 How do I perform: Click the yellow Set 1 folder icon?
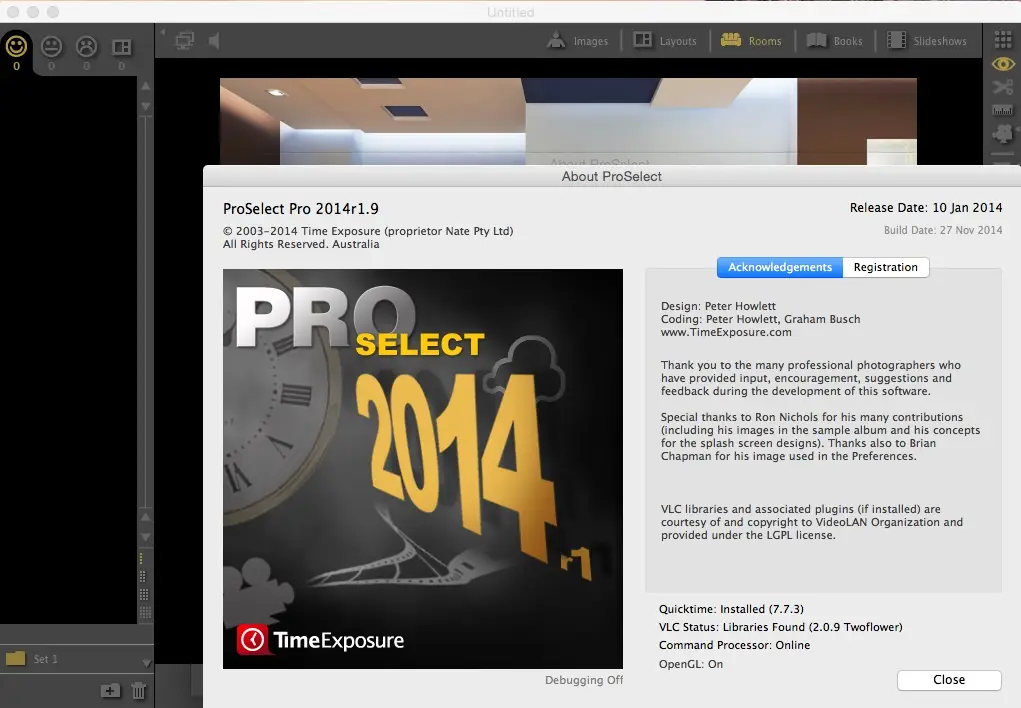tap(15, 658)
